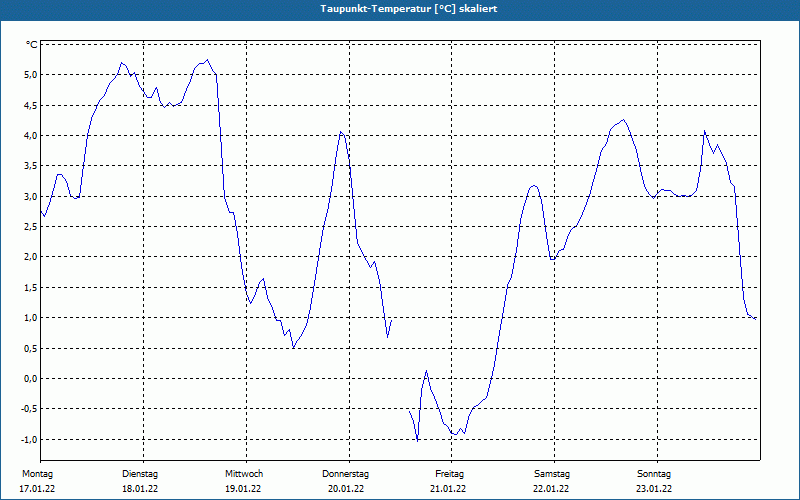Screen dimensions: 800x500
Task: Click the Dienstag day label
Action: (x=140, y=474)
